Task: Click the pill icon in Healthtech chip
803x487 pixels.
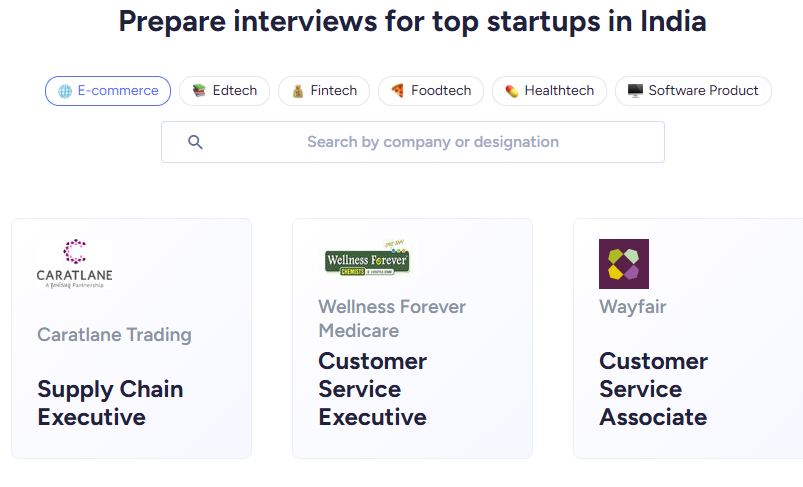Action: pos(512,91)
